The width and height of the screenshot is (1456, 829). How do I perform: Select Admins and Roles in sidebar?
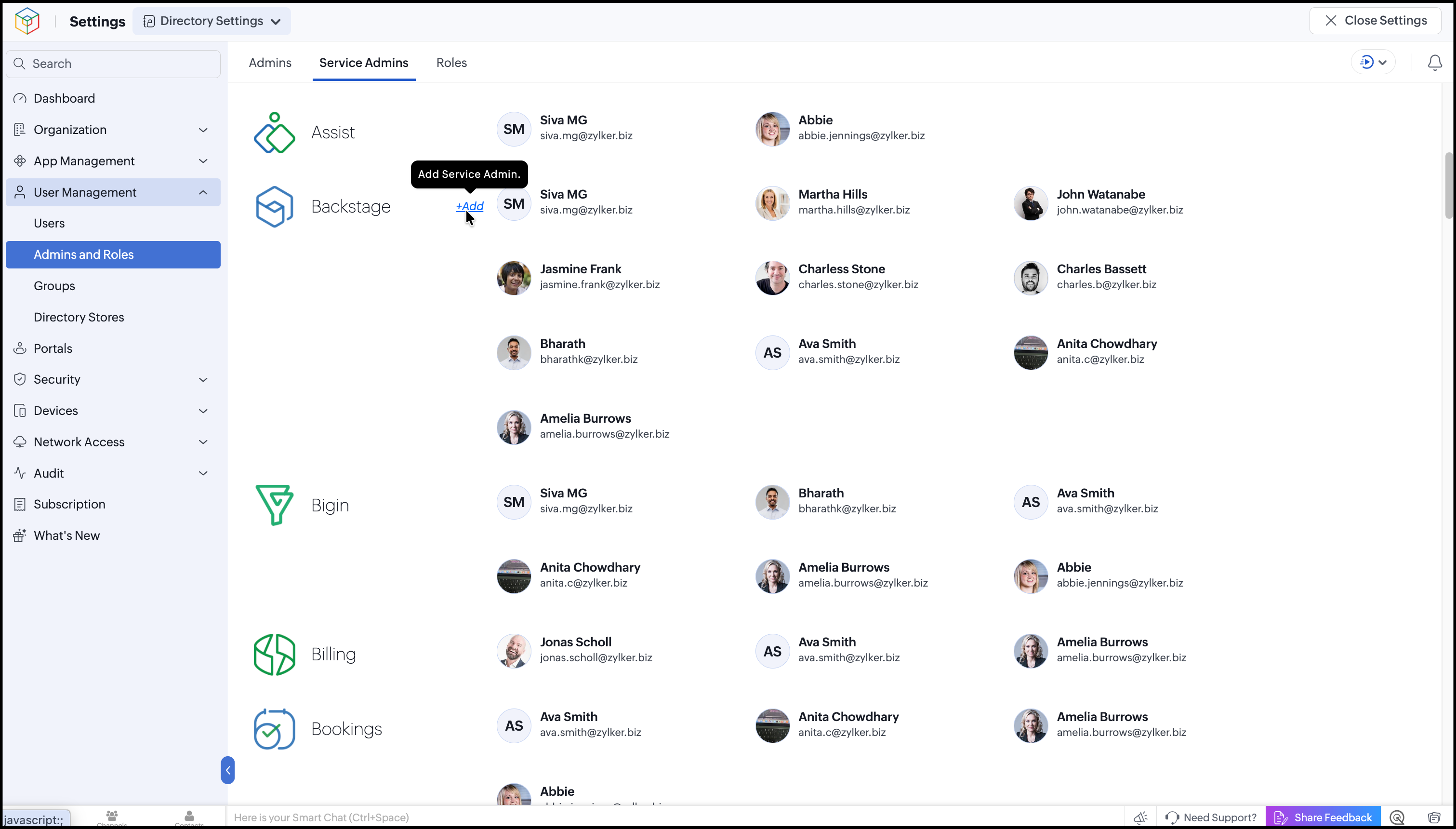113,254
